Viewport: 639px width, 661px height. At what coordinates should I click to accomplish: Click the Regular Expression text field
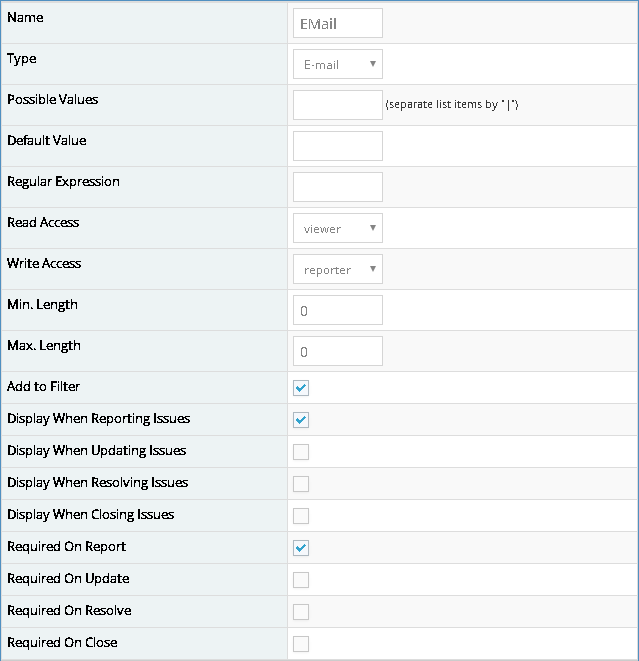[338, 187]
